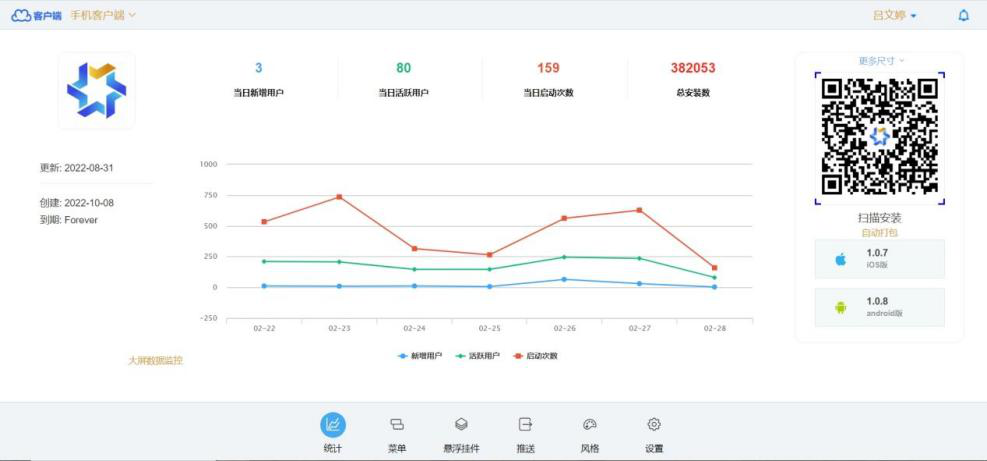Open the 推送 push icon
This screenshot has width=987, height=461.
coord(526,425)
